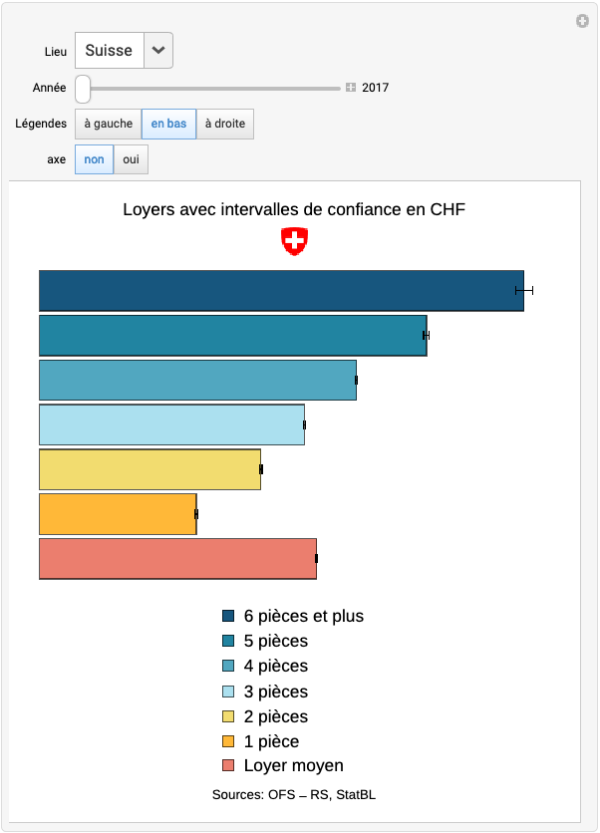Set axe option to 'oui'
Screen dimensions: 600x833
pos(131,160)
